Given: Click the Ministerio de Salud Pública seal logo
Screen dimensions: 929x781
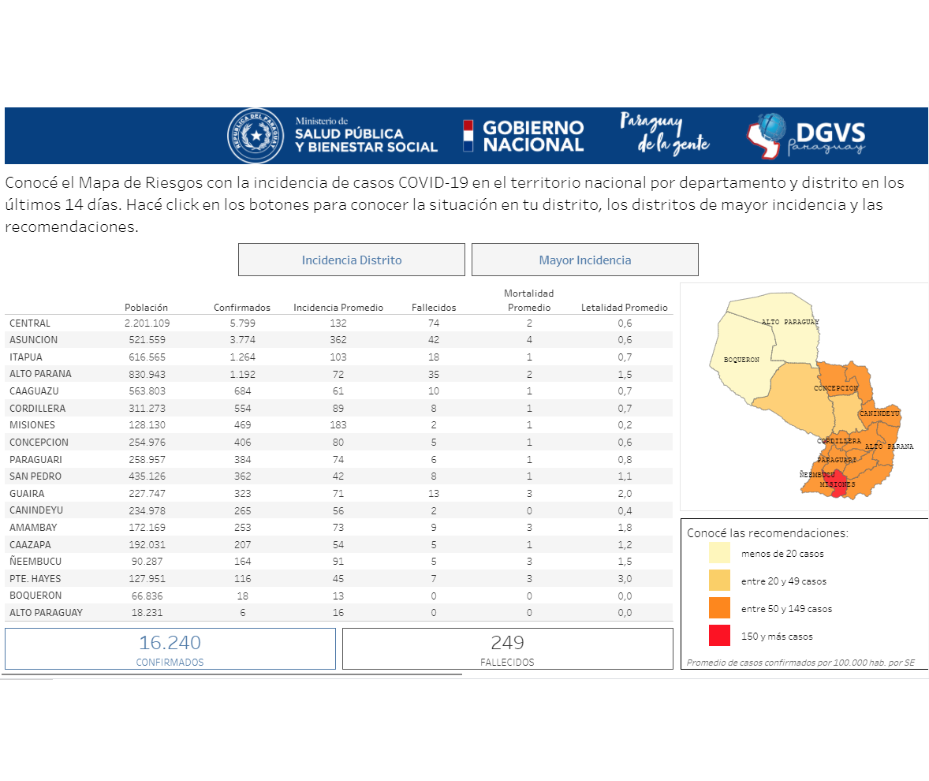Looking at the screenshot, I should pyautogui.click(x=255, y=135).
